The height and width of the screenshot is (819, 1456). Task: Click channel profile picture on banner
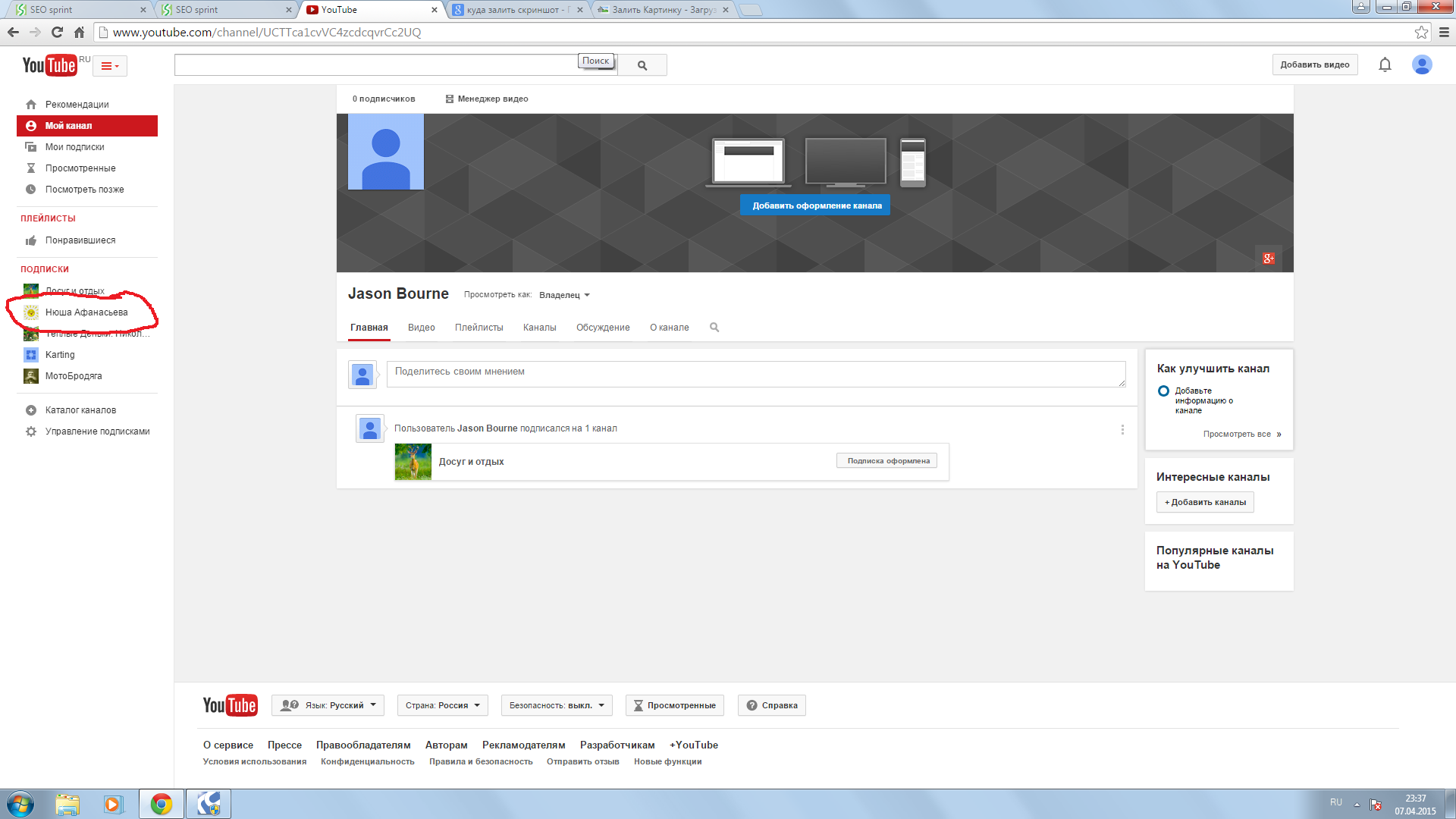(x=386, y=152)
